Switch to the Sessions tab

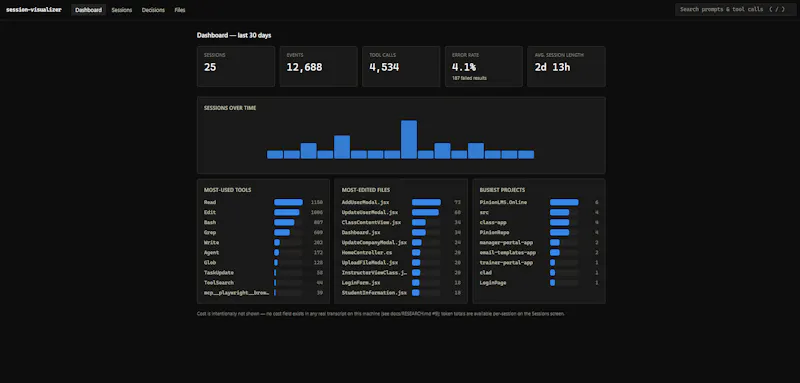(122, 10)
